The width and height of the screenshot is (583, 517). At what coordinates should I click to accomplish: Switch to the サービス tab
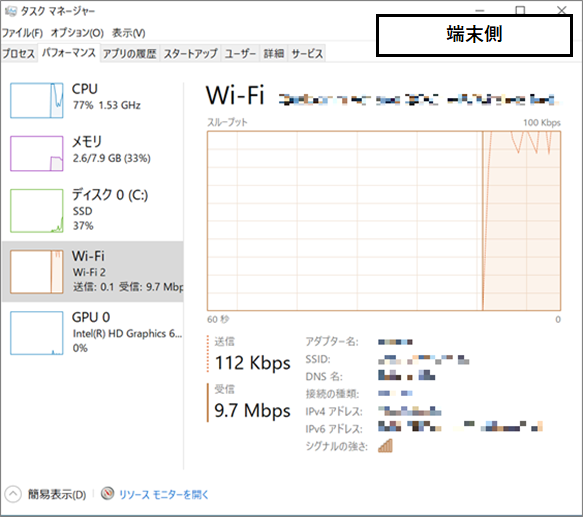[x=307, y=54]
